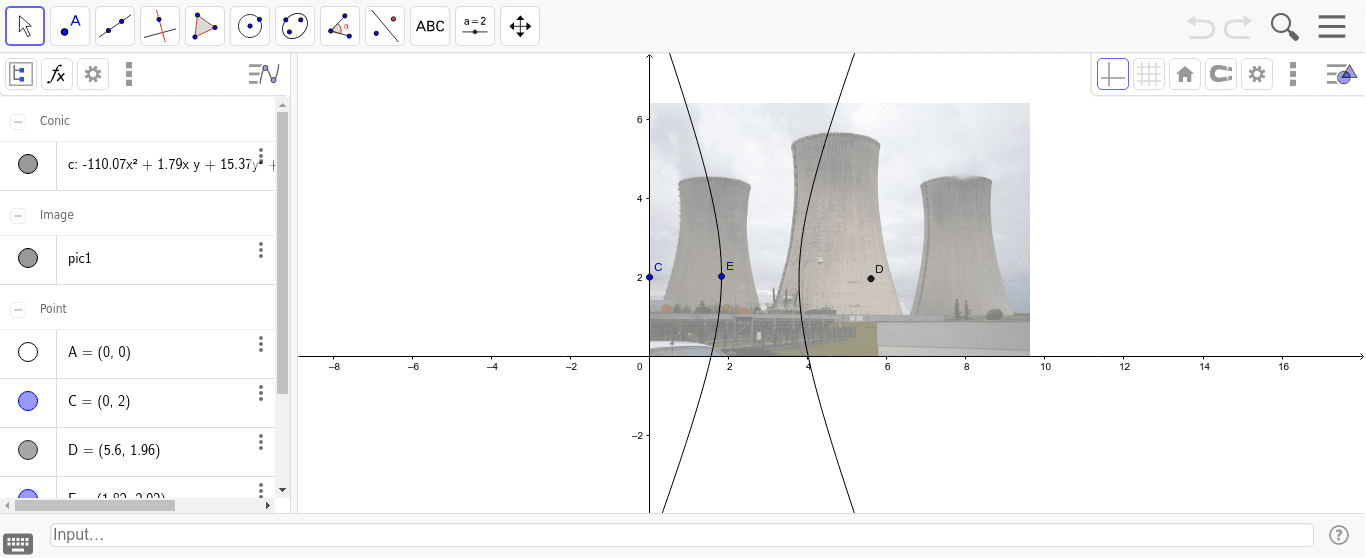Select the Angle tool
The width and height of the screenshot is (1366, 558).
tap(340, 26)
